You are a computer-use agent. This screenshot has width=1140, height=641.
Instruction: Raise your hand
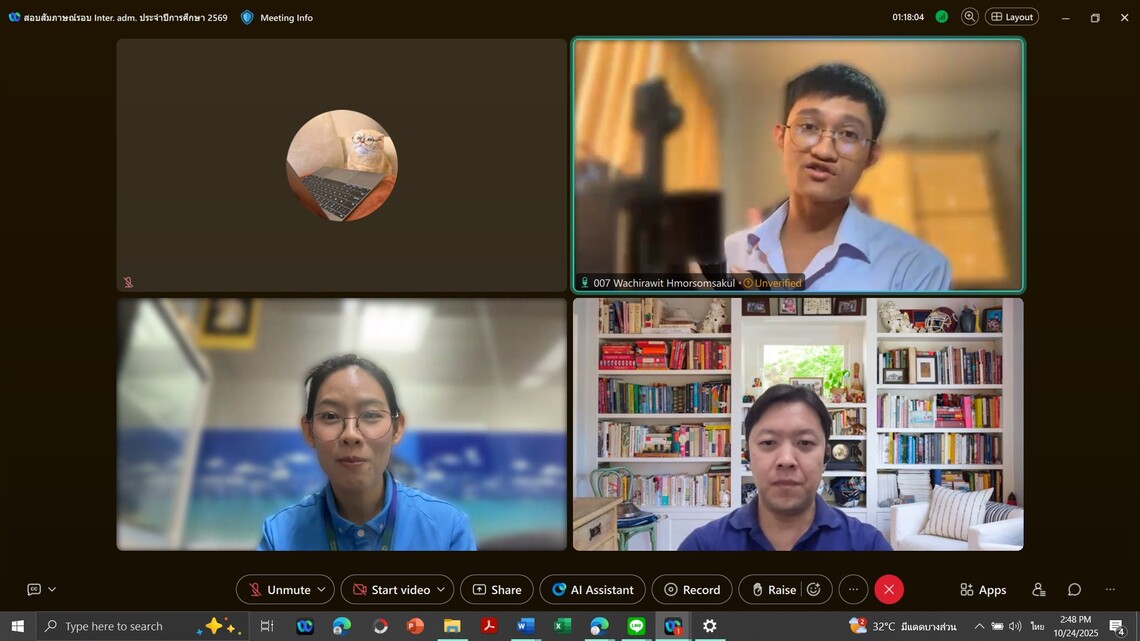pos(772,590)
